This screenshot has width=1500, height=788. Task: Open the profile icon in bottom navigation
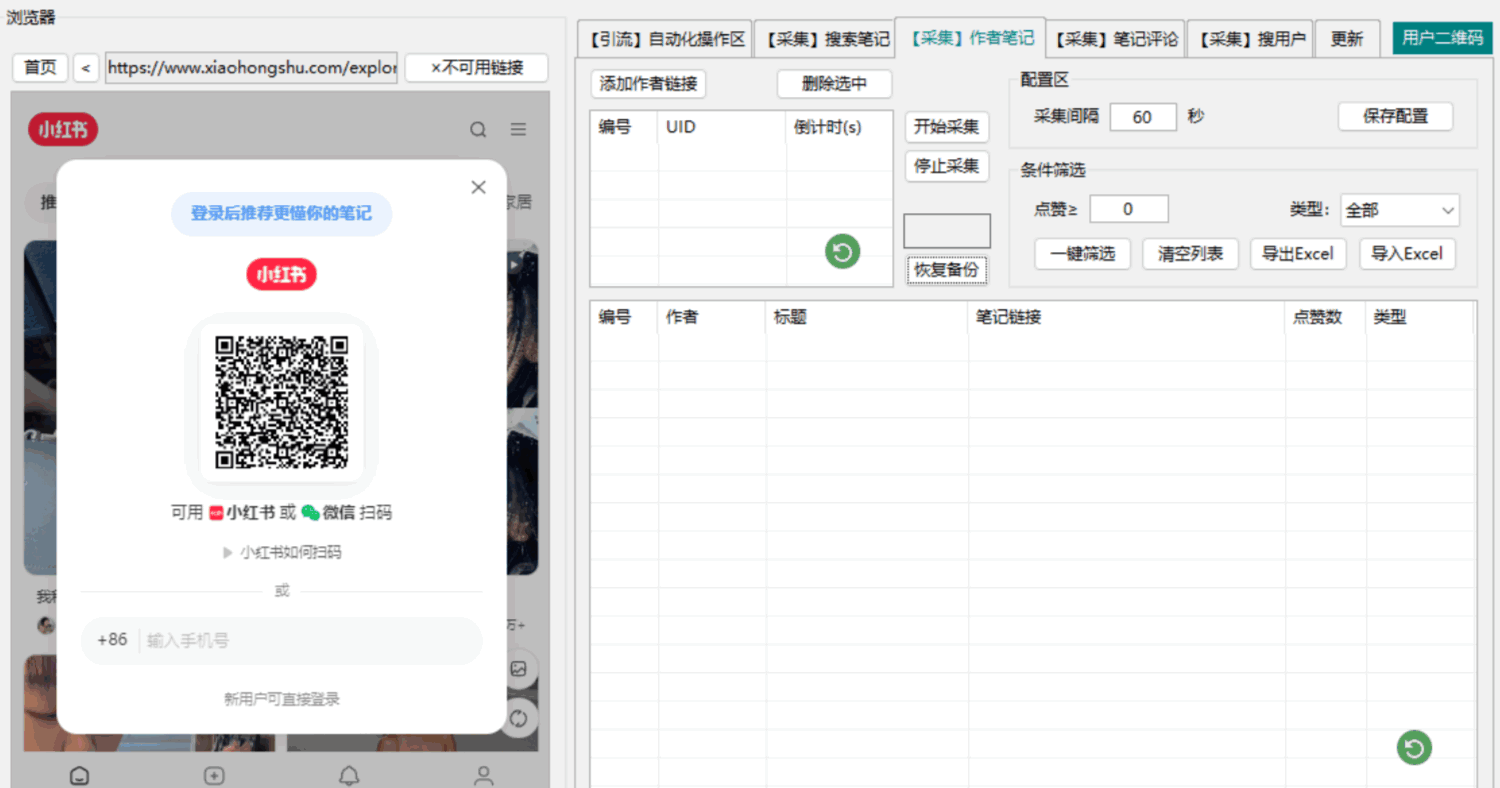pos(484,775)
